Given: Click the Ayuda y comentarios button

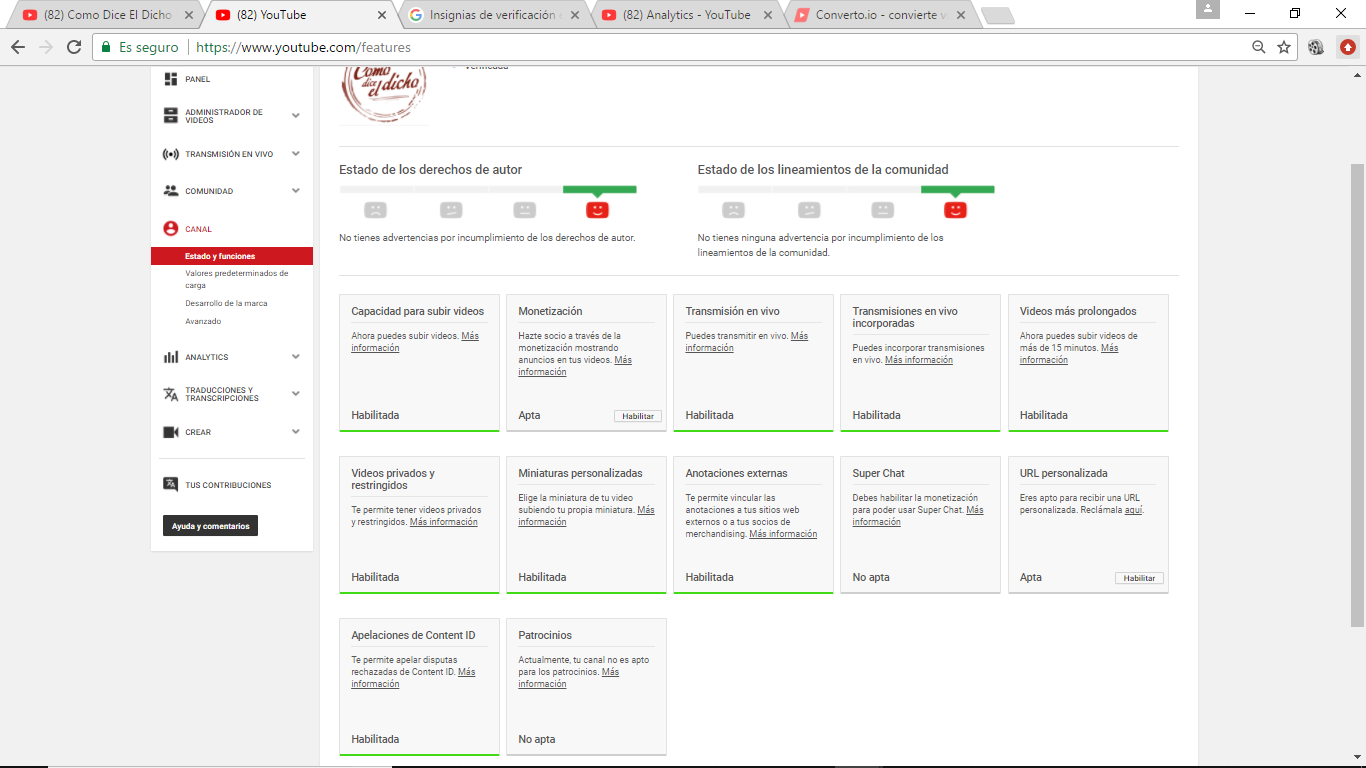Looking at the screenshot, I should pos(210,526).
